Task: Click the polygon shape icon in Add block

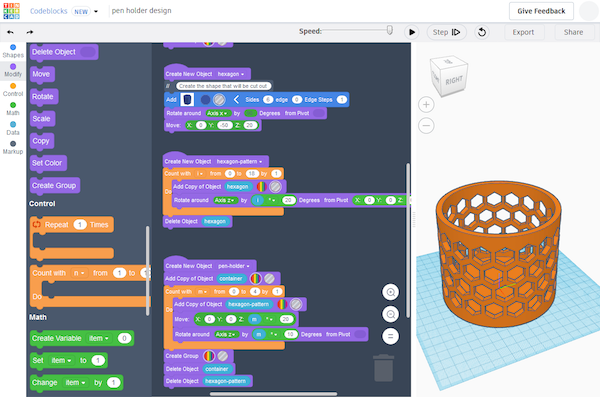Action: click(x=187, y=100)
